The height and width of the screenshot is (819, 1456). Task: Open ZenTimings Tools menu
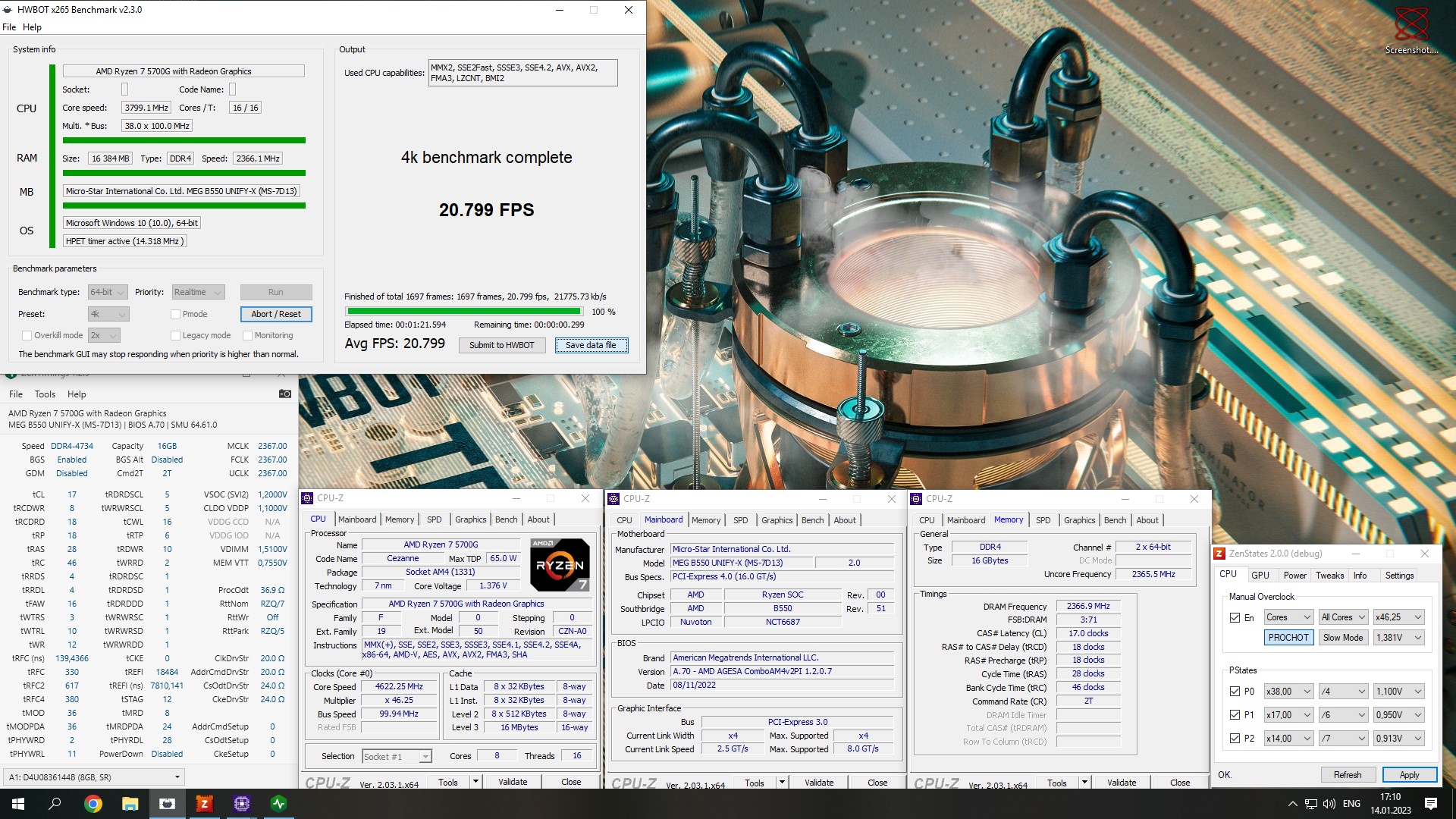(x=45, y=394)
